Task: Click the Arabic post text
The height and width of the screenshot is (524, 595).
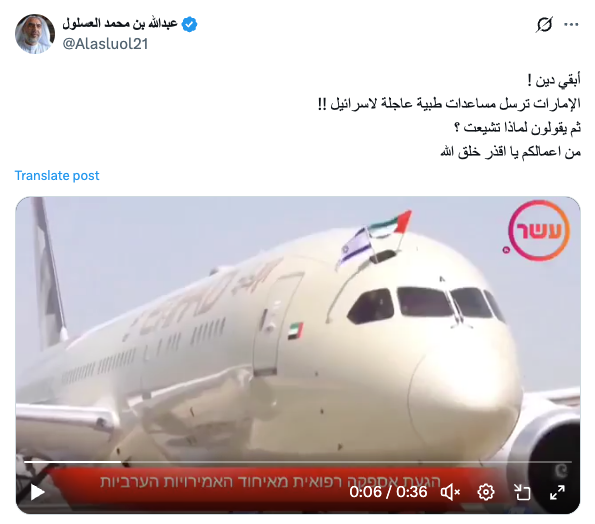Action: tap(449, 115)
